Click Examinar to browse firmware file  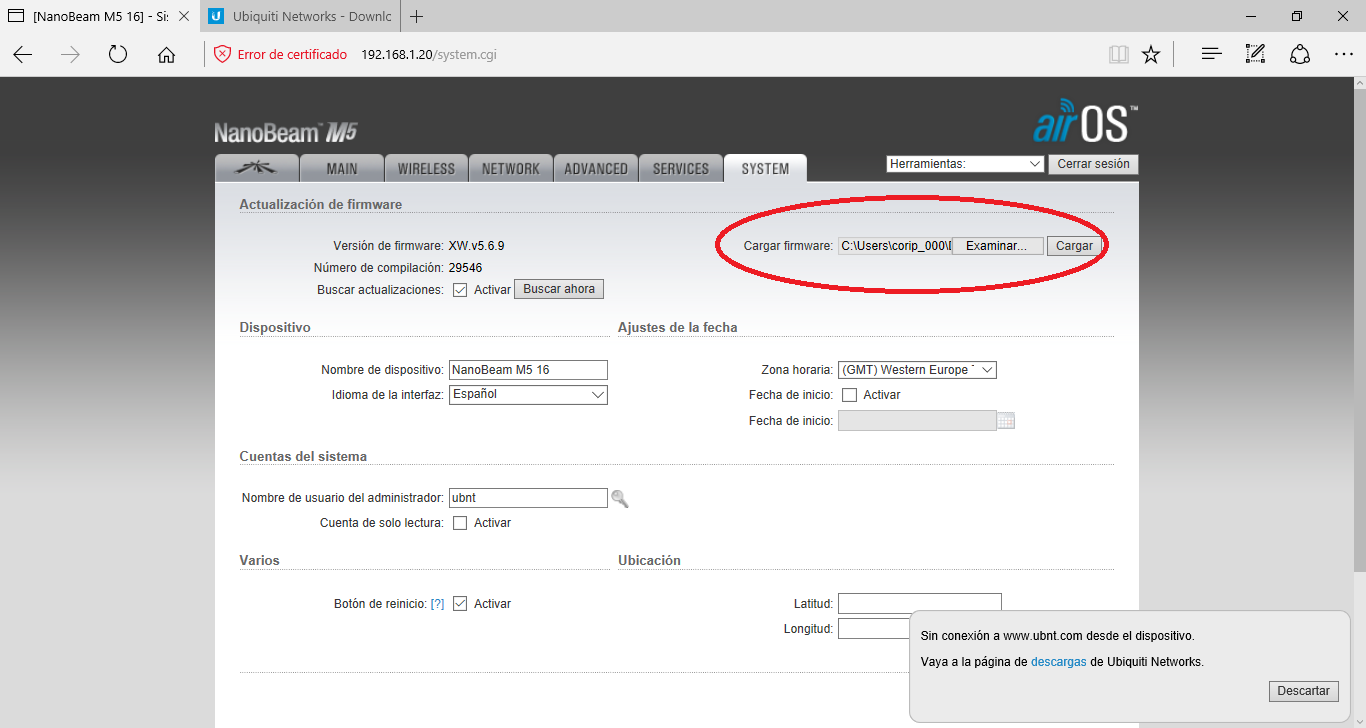click(x=997, y=246)
